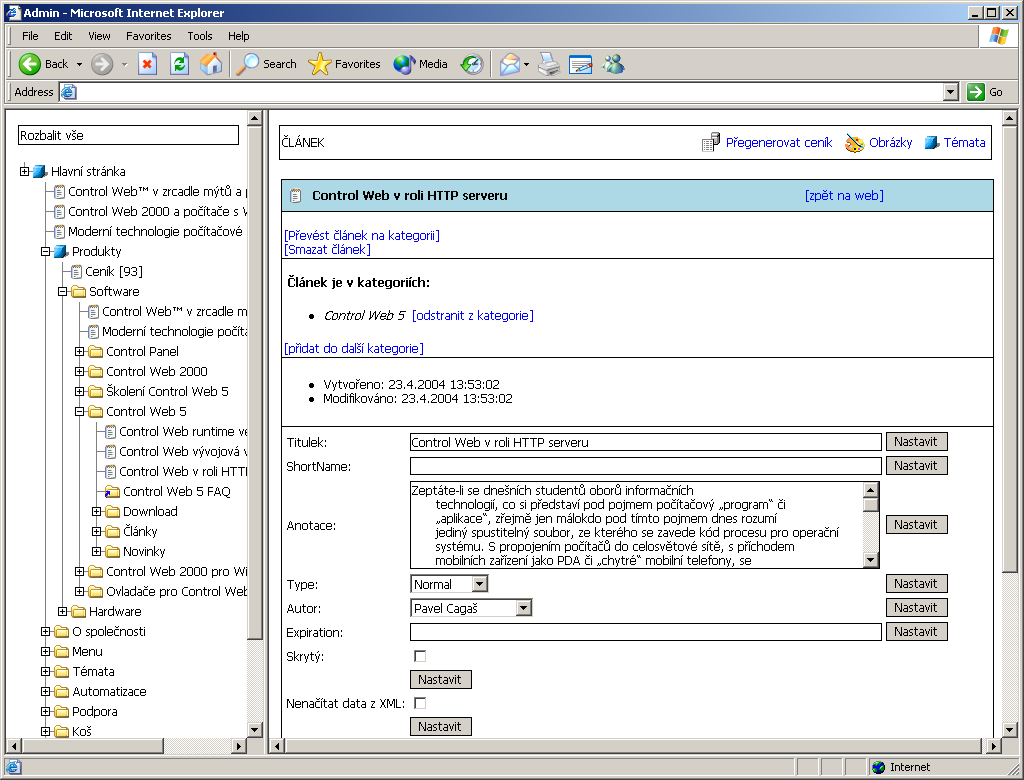Click the Smazat článek link

[x=327, y=249]
